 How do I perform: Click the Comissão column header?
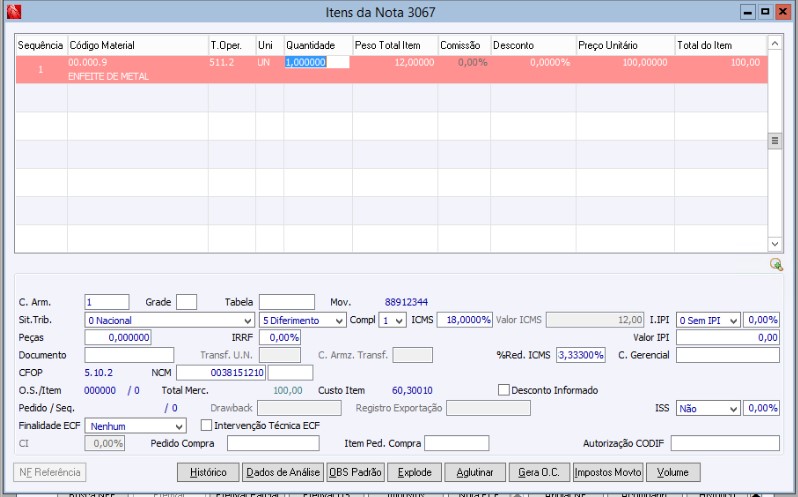coord(464,45)
